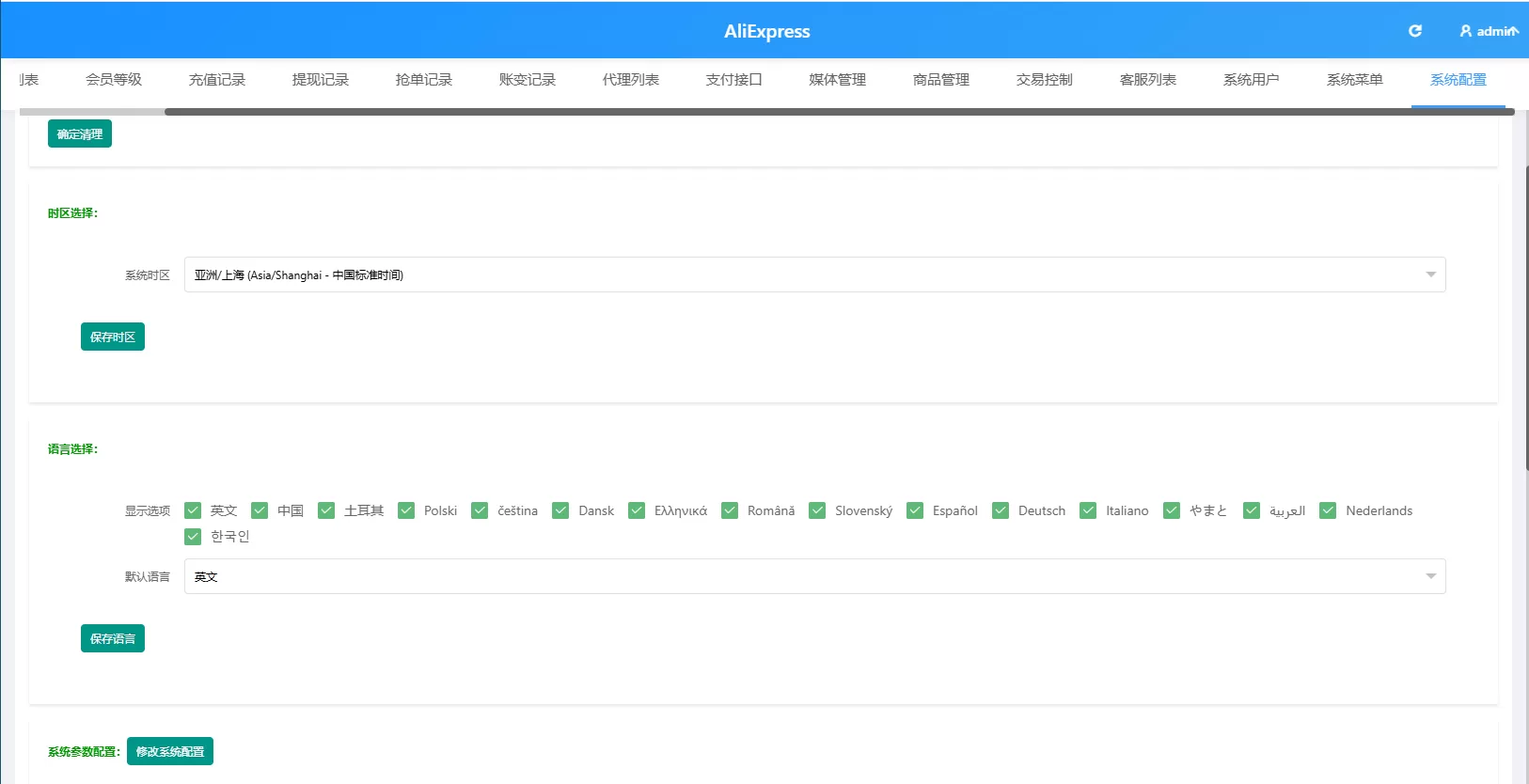Viewport: 1529px width, 784px height.
Task: Open the 系统时区 timezone dropdown
Action: pos(815,274)
